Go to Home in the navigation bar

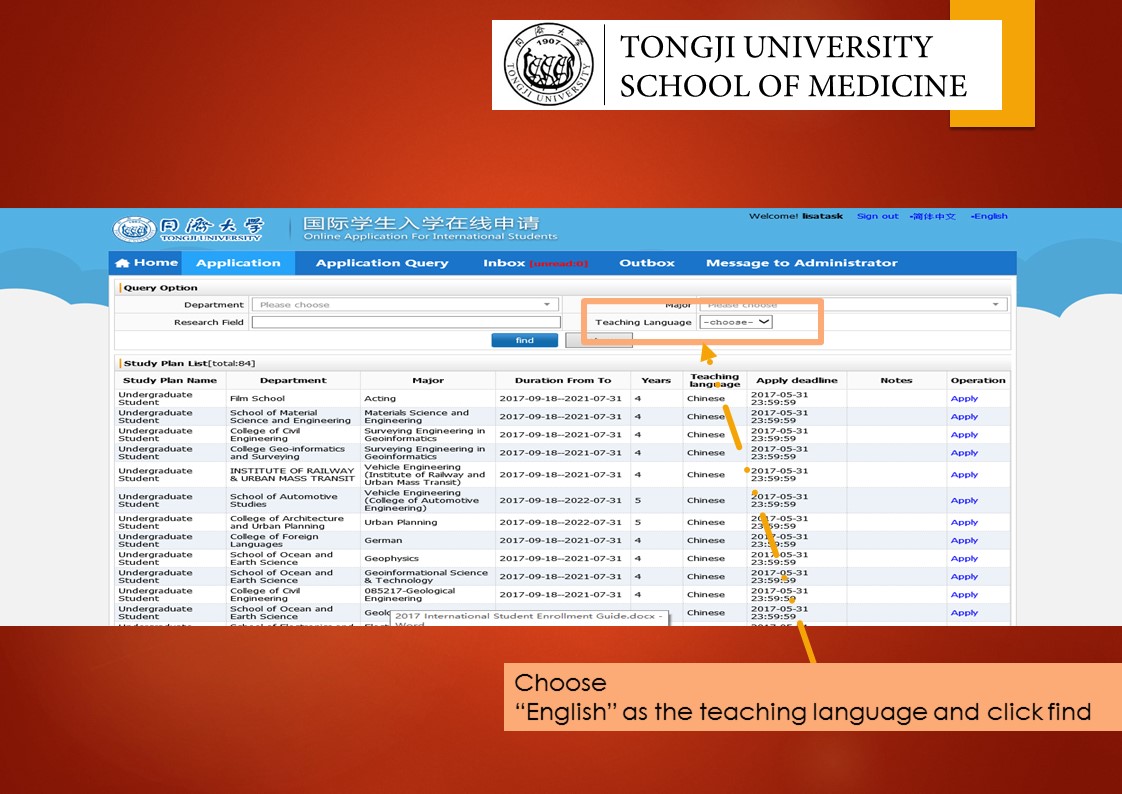click(147, 263)
